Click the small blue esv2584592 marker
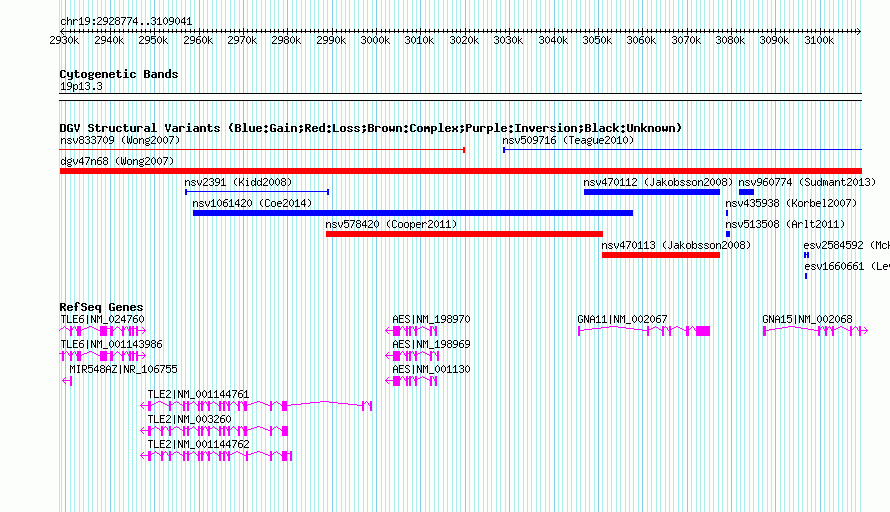 click(x=806, y=255)
